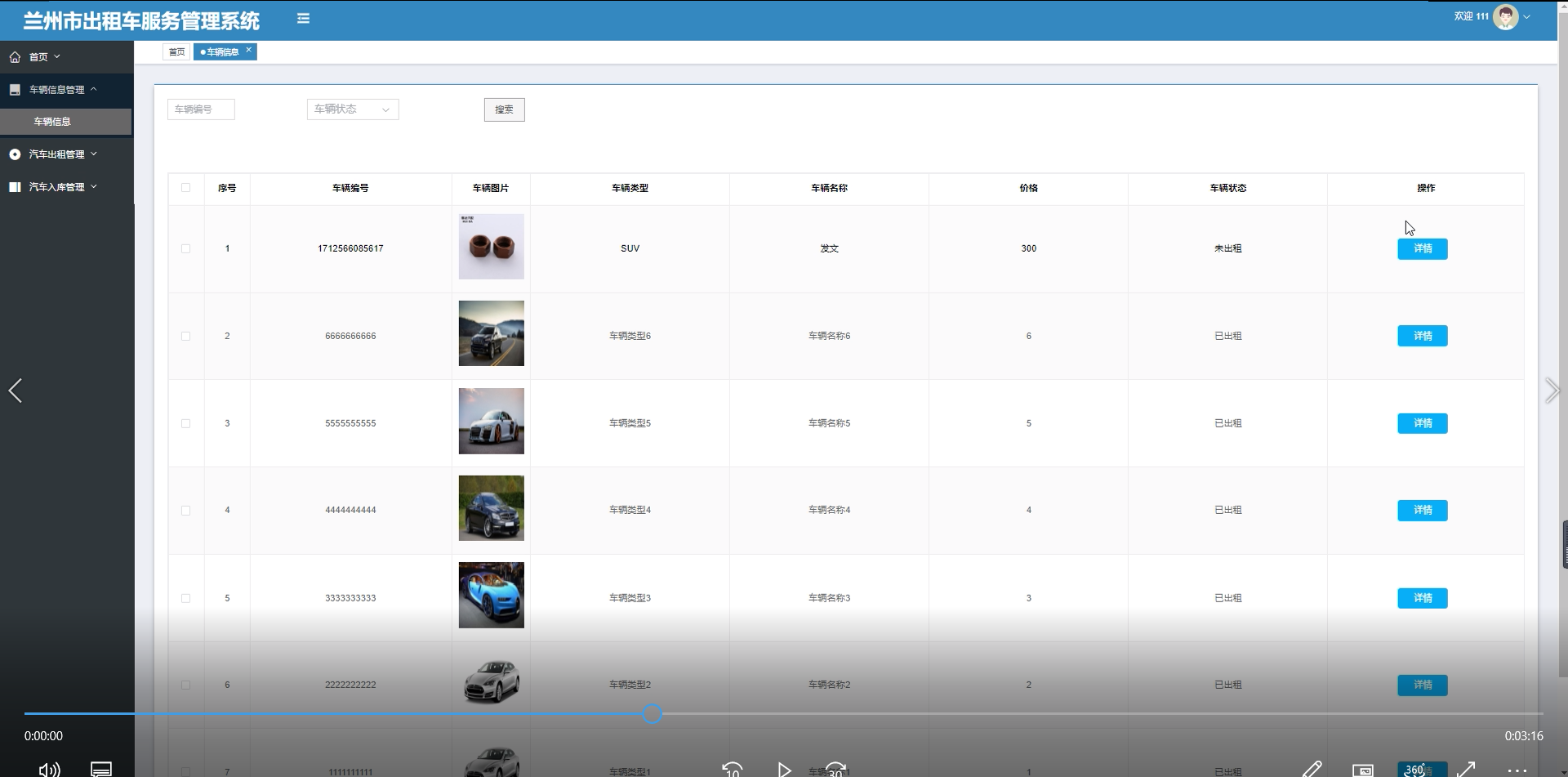
Task: Skip forward 30 seconds
Action: click(835, 769)
